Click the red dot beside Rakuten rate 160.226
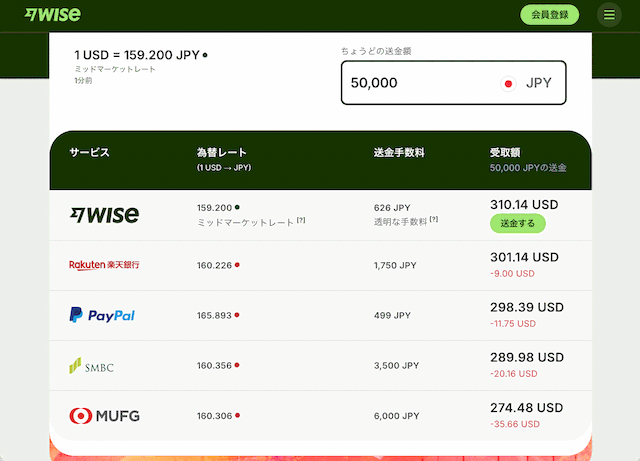The height and width of the screenshot is (461, 640). [x=237, y=265]
